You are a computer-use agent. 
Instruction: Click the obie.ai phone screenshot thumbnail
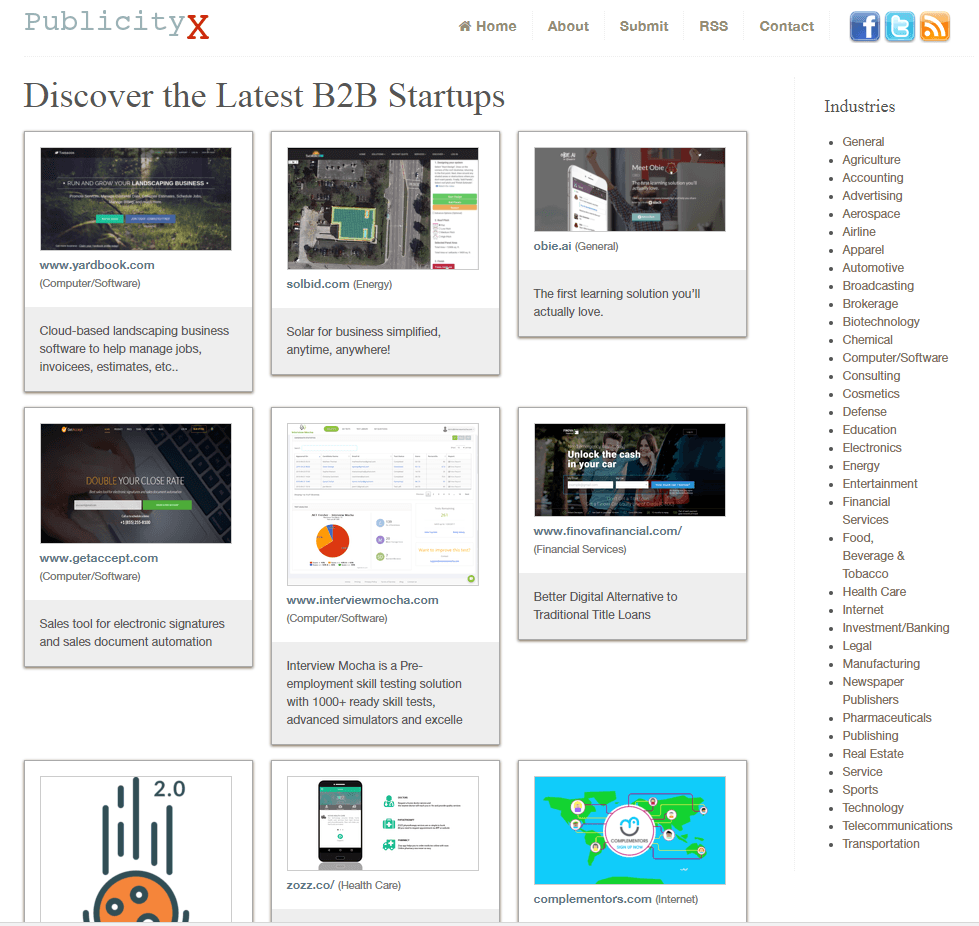coord(630,189)
